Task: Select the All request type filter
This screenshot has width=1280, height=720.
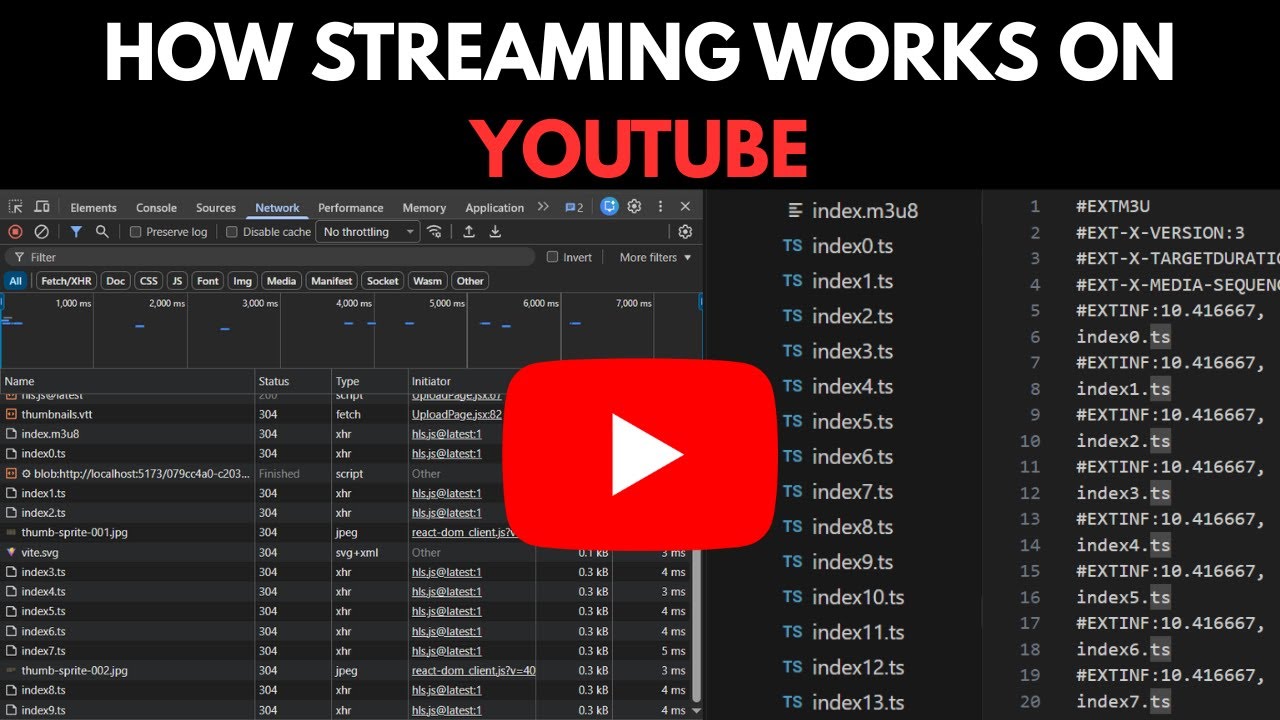Action: tap(15, 281)
